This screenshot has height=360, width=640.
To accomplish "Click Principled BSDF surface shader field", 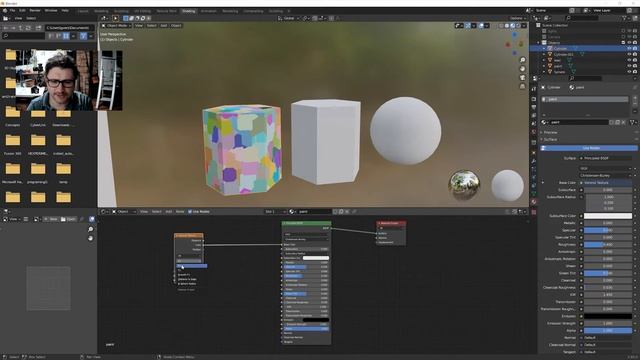I will (607, 158).
